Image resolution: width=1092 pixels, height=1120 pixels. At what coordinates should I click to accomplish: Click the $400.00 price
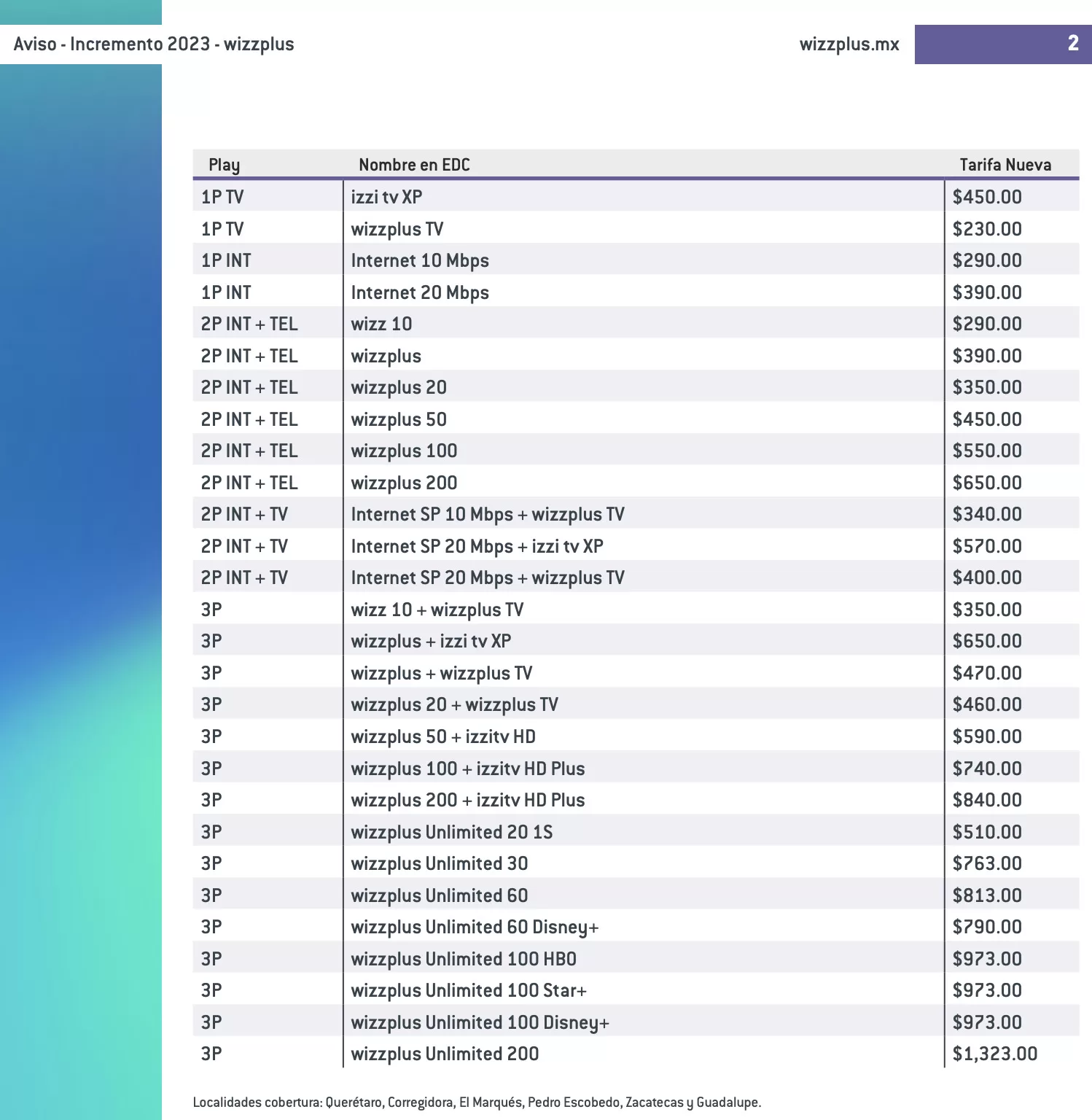point(987,577)
